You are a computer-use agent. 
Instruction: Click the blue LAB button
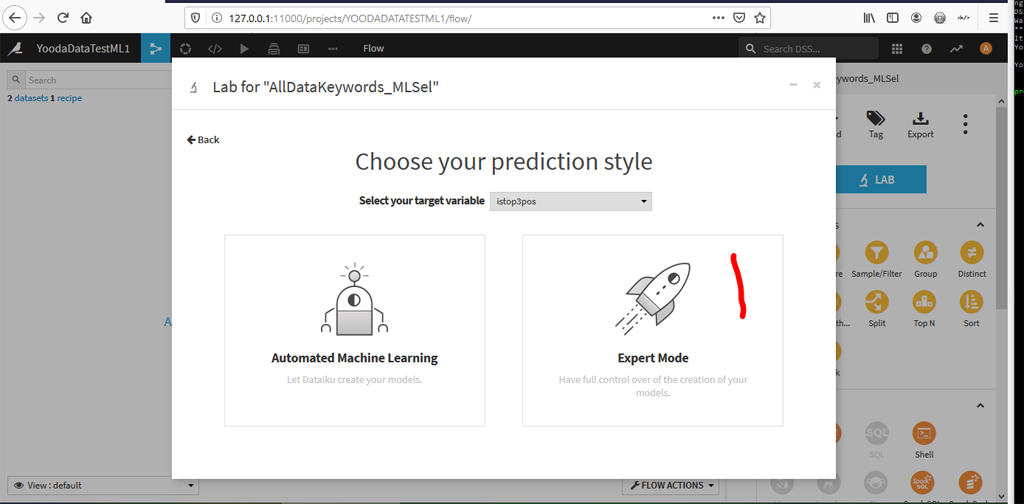[880, 180]
